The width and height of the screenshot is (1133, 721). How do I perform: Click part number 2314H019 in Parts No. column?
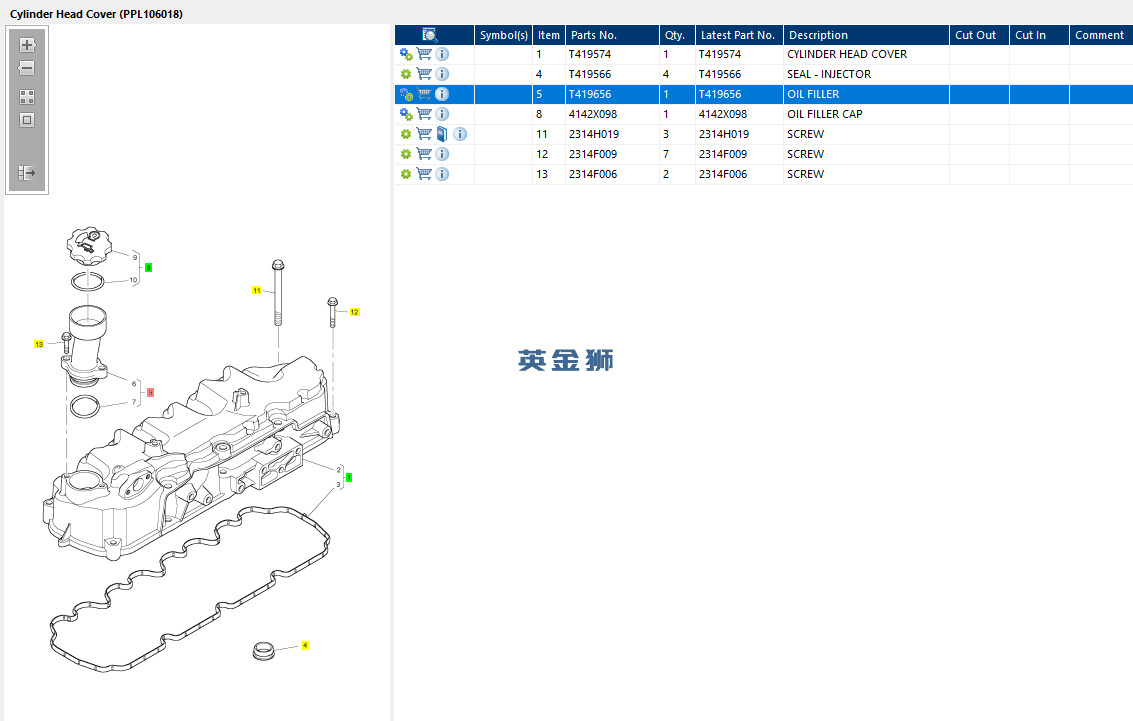pos(593,134)
